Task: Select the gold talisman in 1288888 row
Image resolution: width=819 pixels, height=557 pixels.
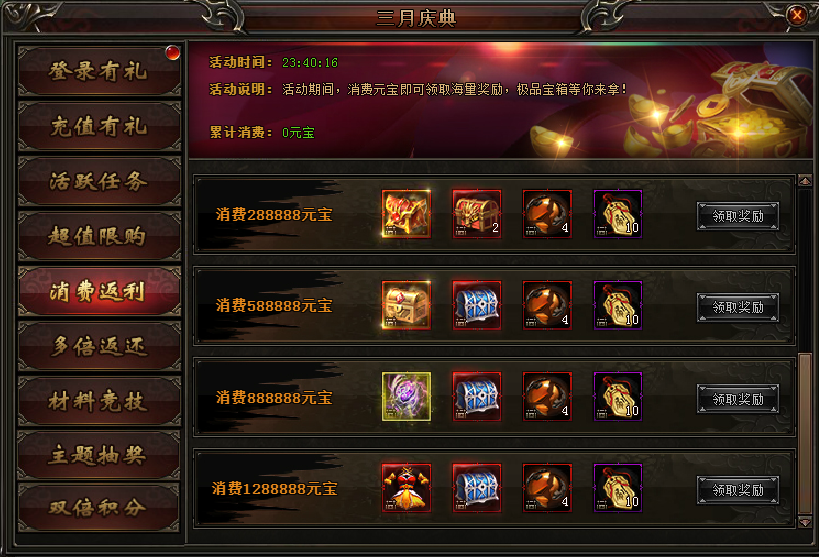Action: [x=617, y=488]
